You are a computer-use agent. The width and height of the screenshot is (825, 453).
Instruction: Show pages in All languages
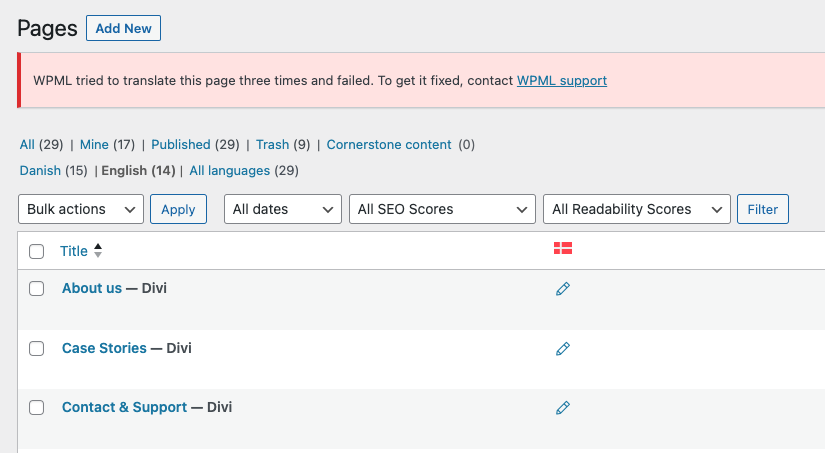pyautogui.click(x=229, y=170)
